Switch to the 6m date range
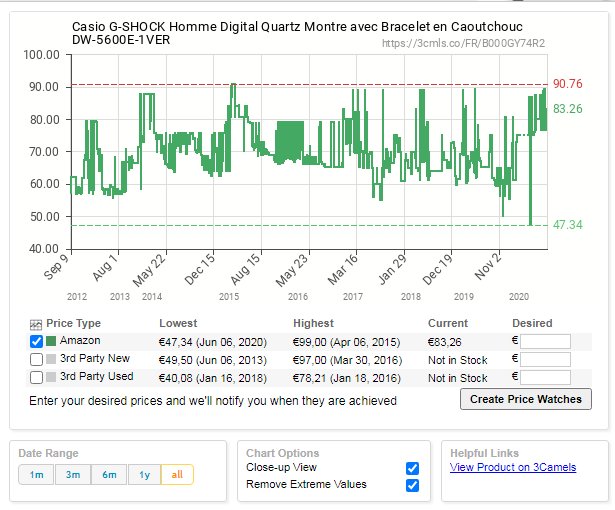This screenshot has width=615, height=510. tap(109, 475)
